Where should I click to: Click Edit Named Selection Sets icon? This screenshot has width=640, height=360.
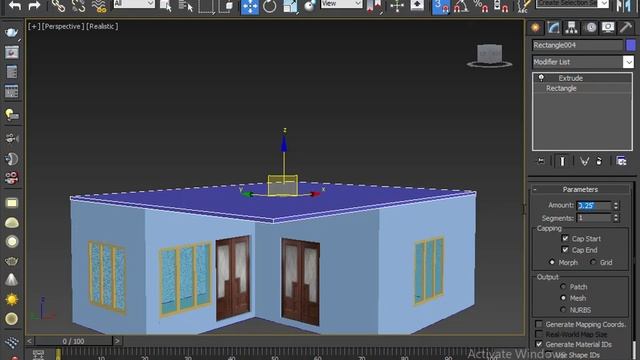(x=523, y=6)
